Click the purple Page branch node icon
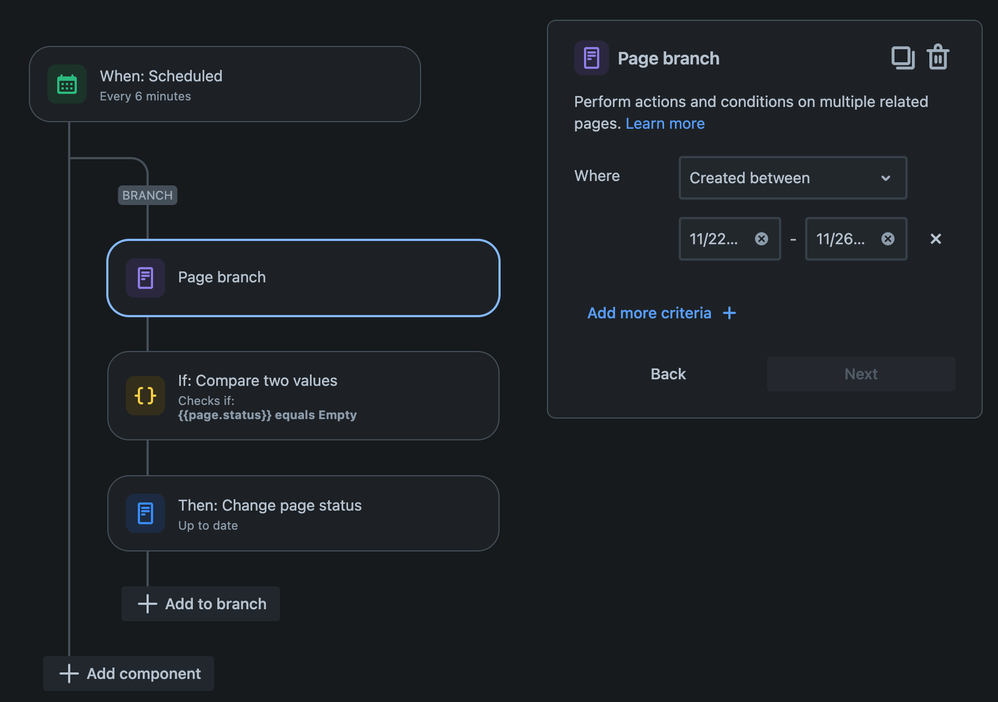998x702 pixels. pos(145,278)
